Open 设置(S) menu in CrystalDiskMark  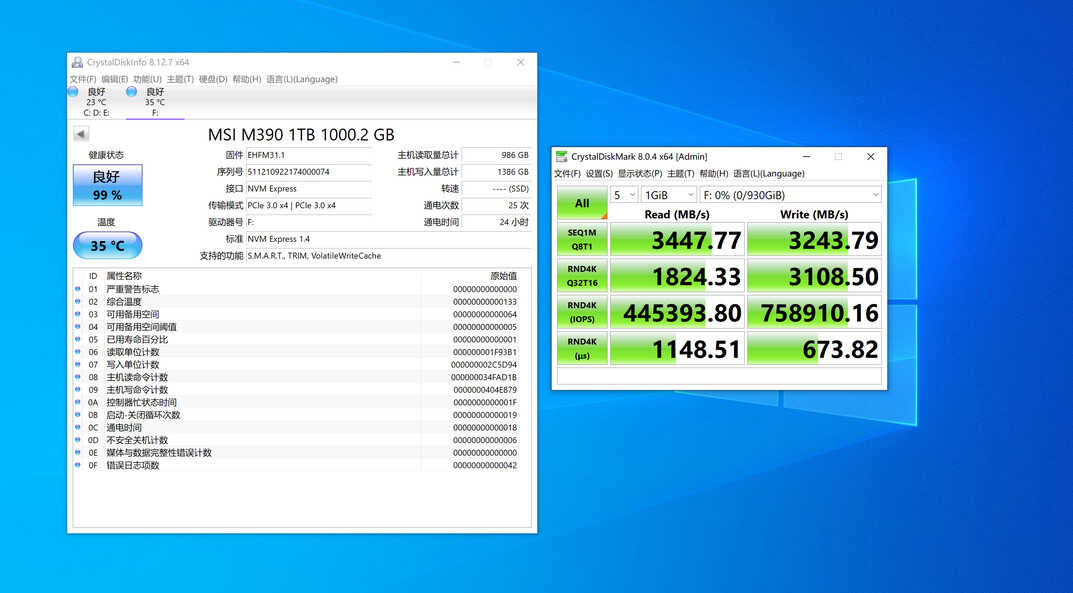point(599,174)
